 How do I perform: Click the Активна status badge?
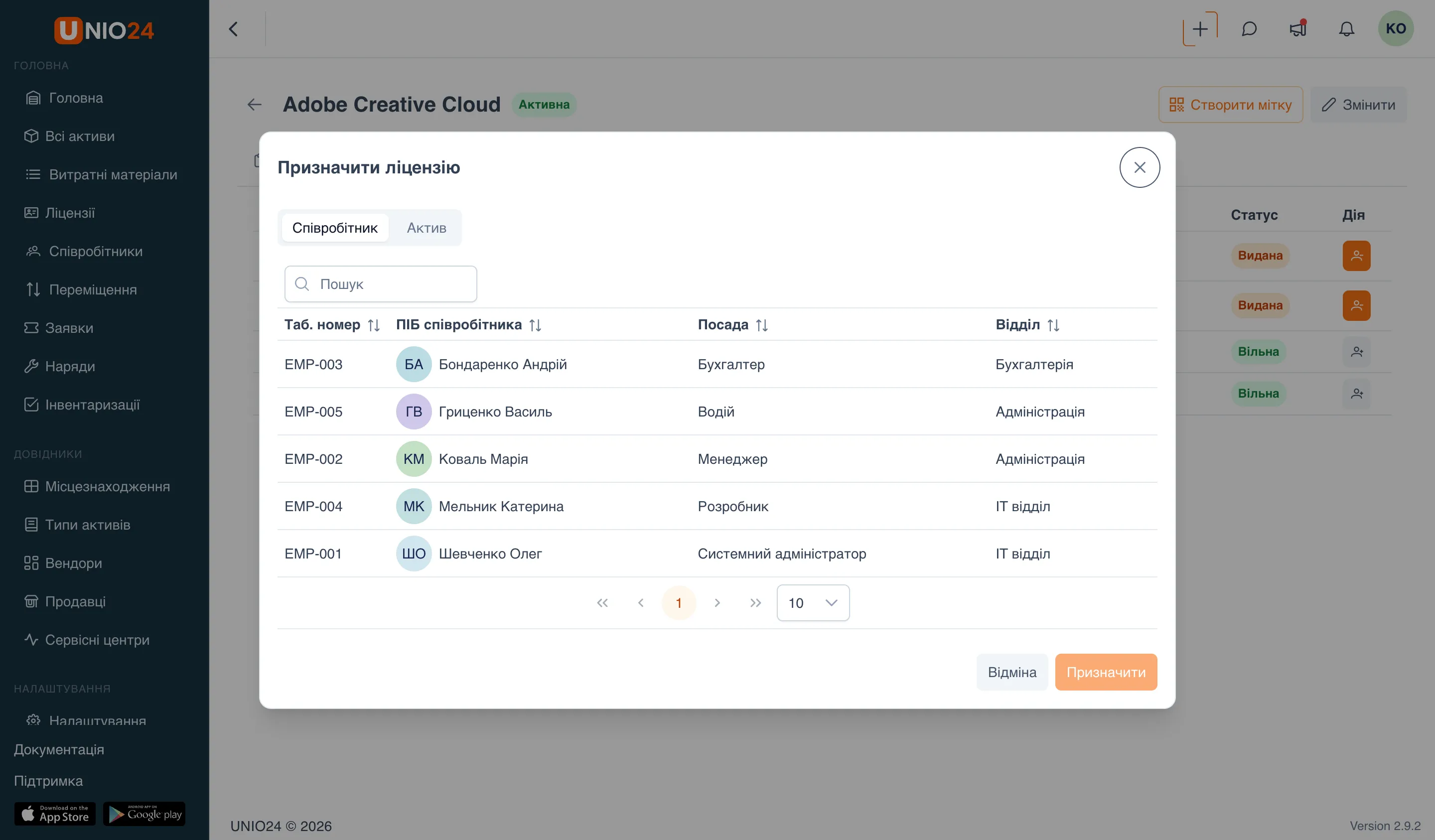(x=544, y=105)
